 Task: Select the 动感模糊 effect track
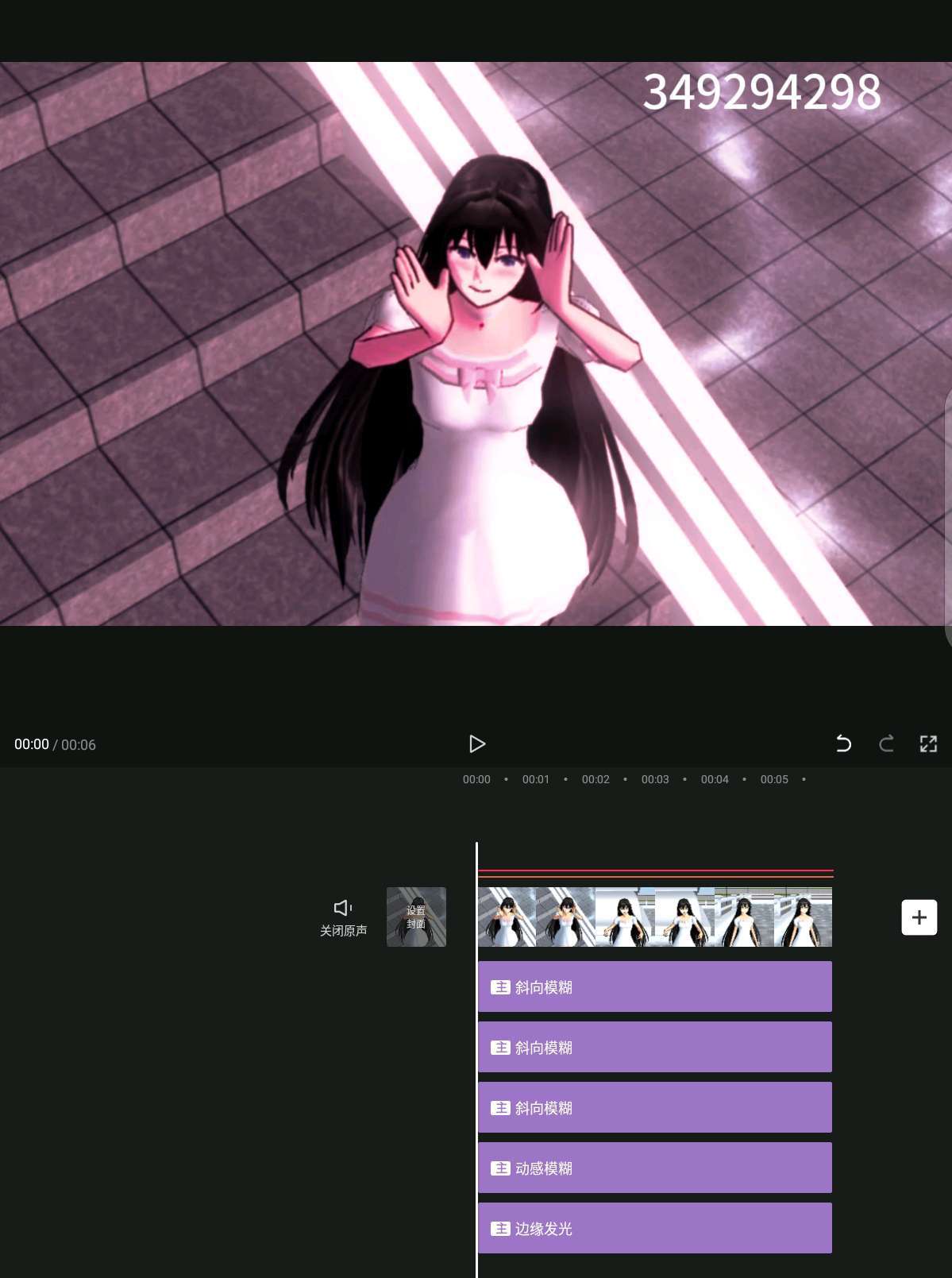point(654,1168)
